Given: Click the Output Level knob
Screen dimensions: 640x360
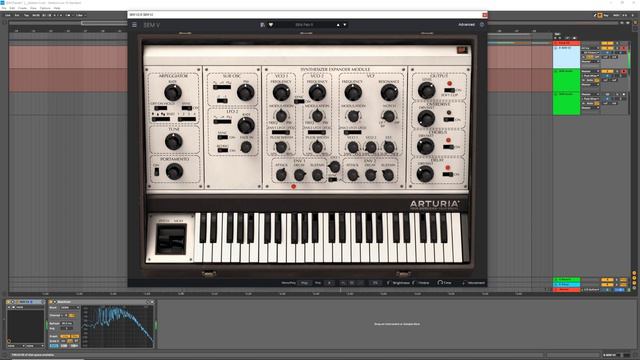Looking at the screenshot, I should (427, 90).
